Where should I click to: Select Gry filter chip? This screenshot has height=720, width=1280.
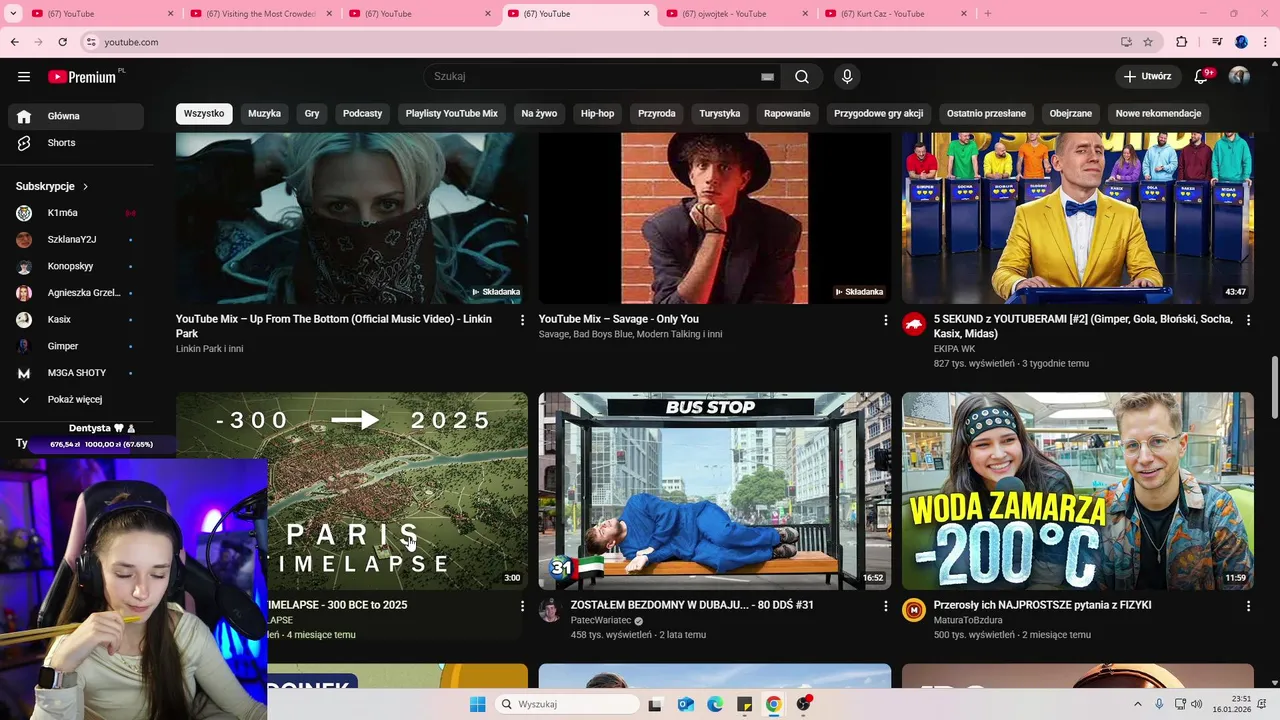tap(312, 114)
